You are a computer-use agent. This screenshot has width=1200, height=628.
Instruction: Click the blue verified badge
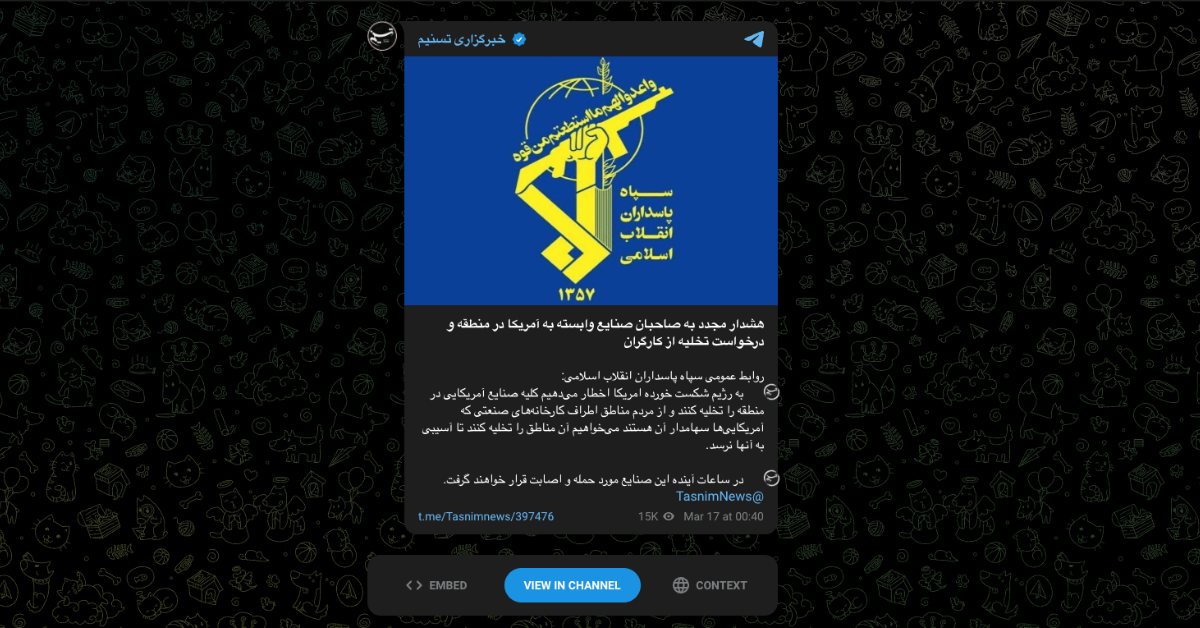(519, 39)
